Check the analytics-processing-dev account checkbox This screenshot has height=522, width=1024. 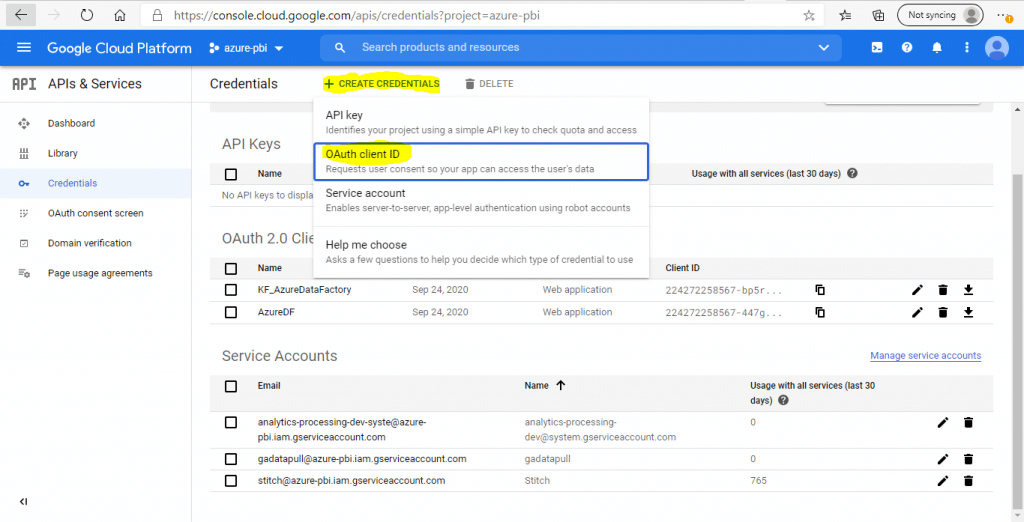coord(231,423)
